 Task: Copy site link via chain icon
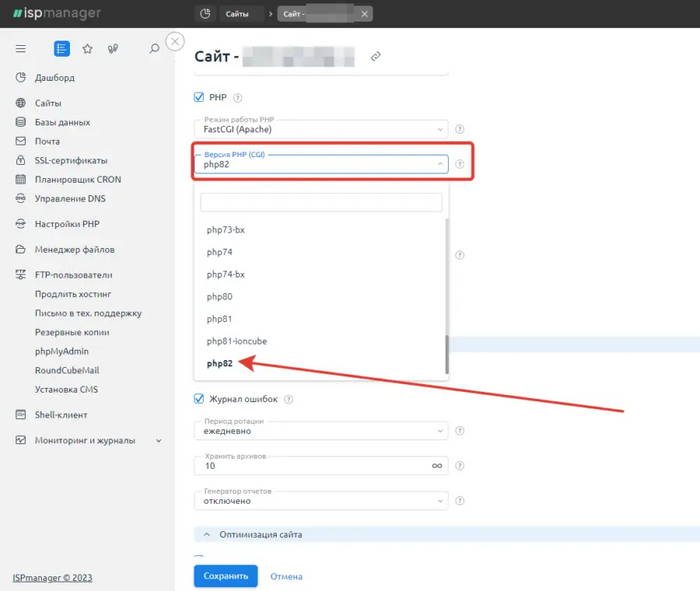coord(376,57)
